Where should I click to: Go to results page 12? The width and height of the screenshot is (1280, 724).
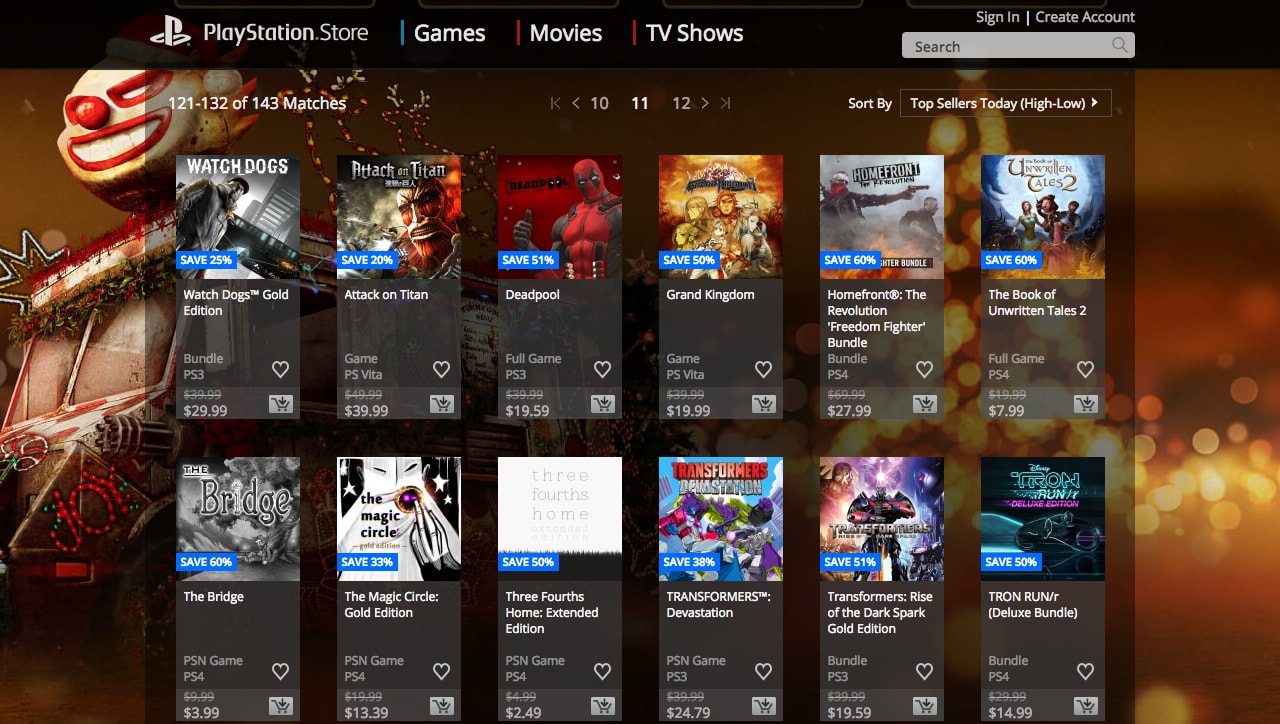coord(681,103)
